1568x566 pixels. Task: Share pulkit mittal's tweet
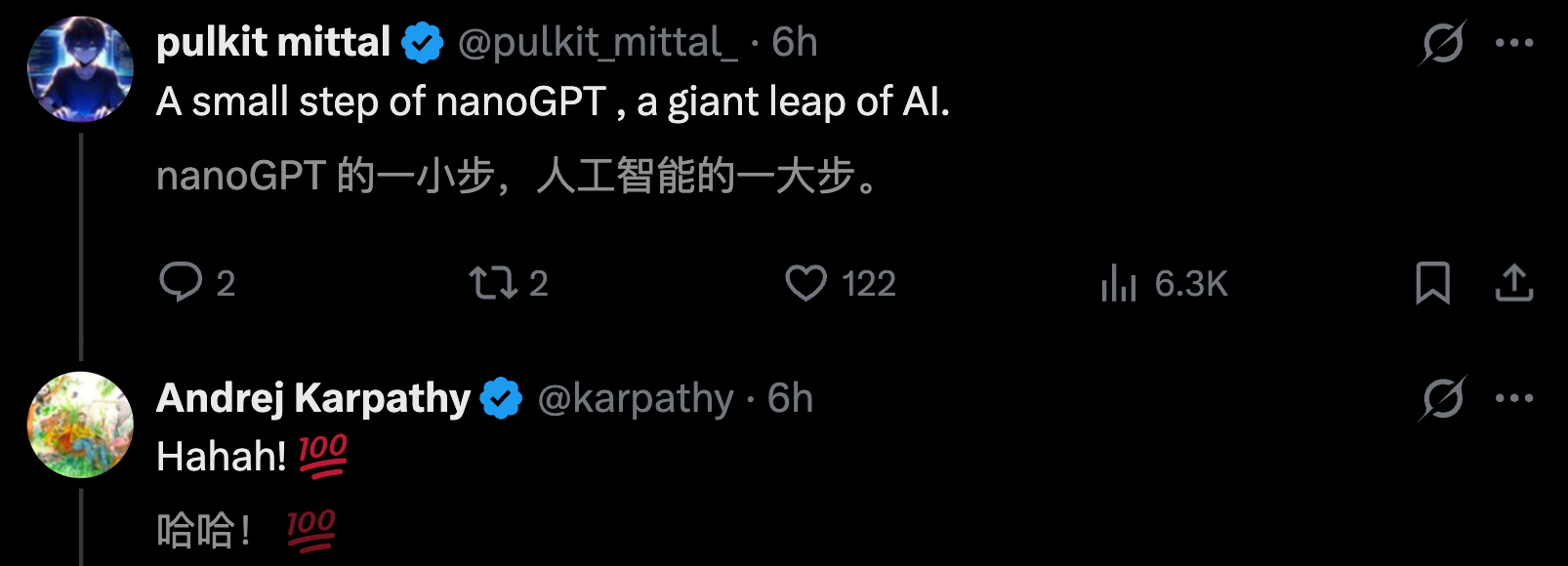tap(1514, 283)
